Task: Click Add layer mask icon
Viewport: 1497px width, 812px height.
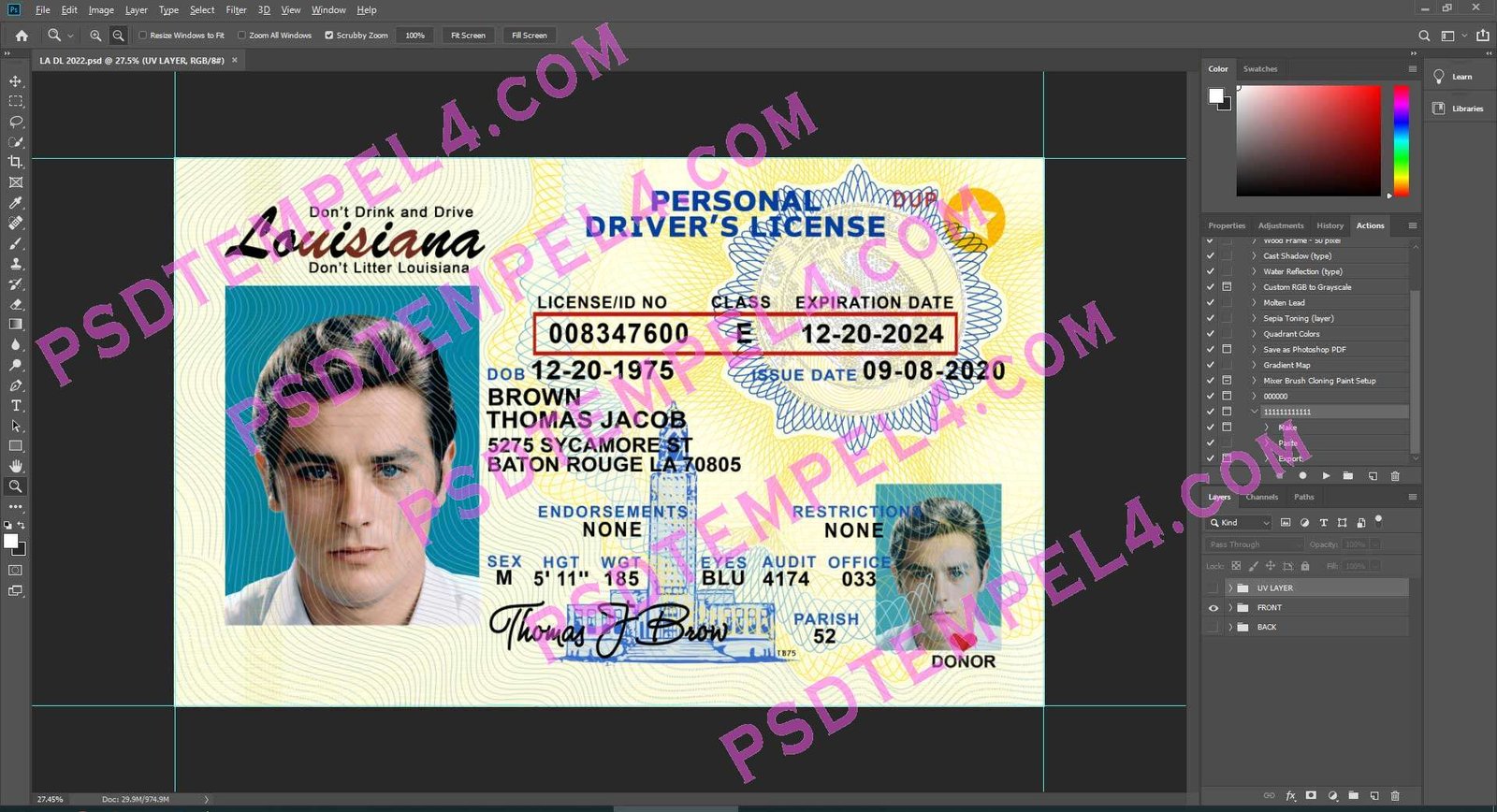Action: (x=1312, y=796)
